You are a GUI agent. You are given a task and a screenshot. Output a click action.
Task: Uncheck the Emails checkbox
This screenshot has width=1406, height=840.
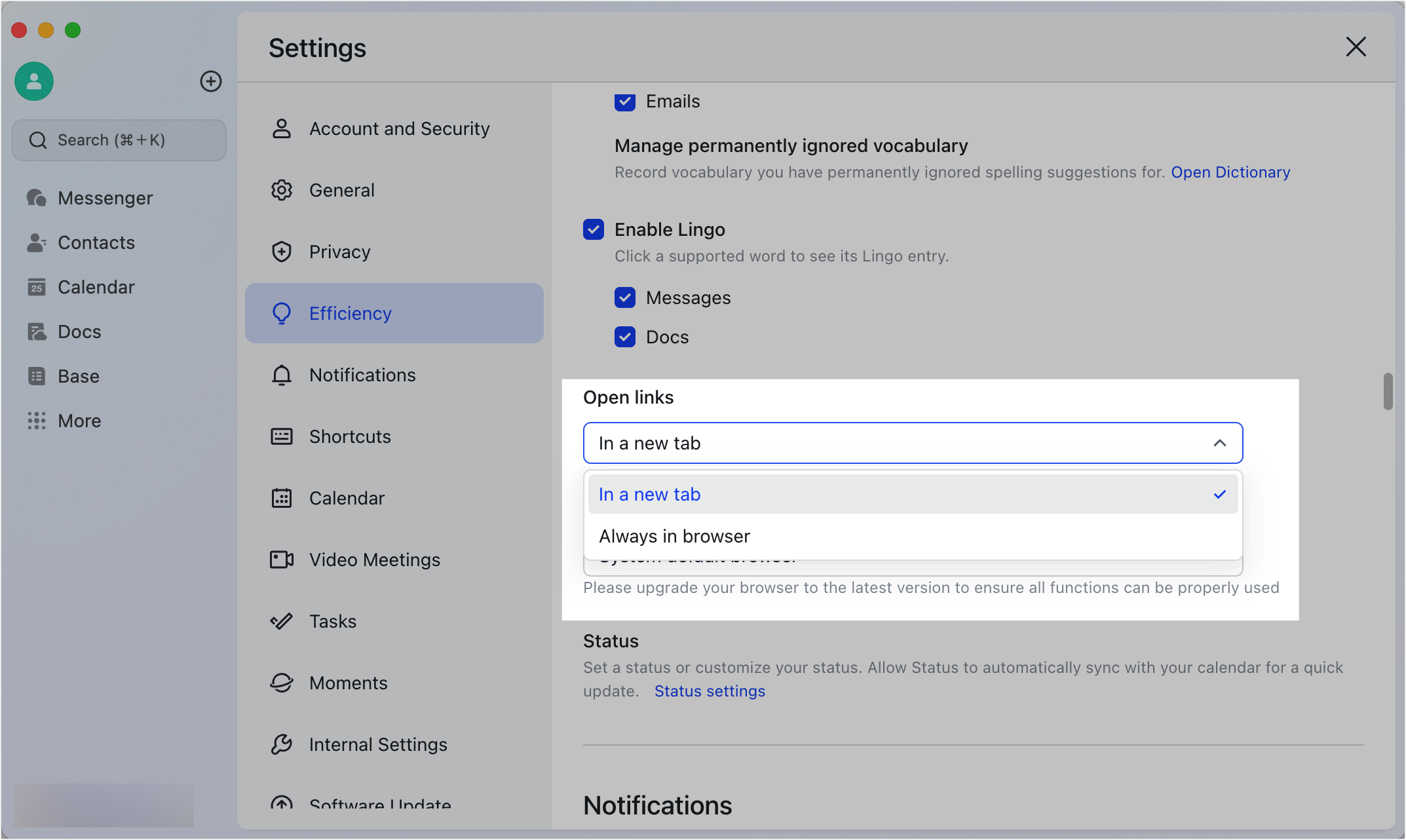point(625,102)
